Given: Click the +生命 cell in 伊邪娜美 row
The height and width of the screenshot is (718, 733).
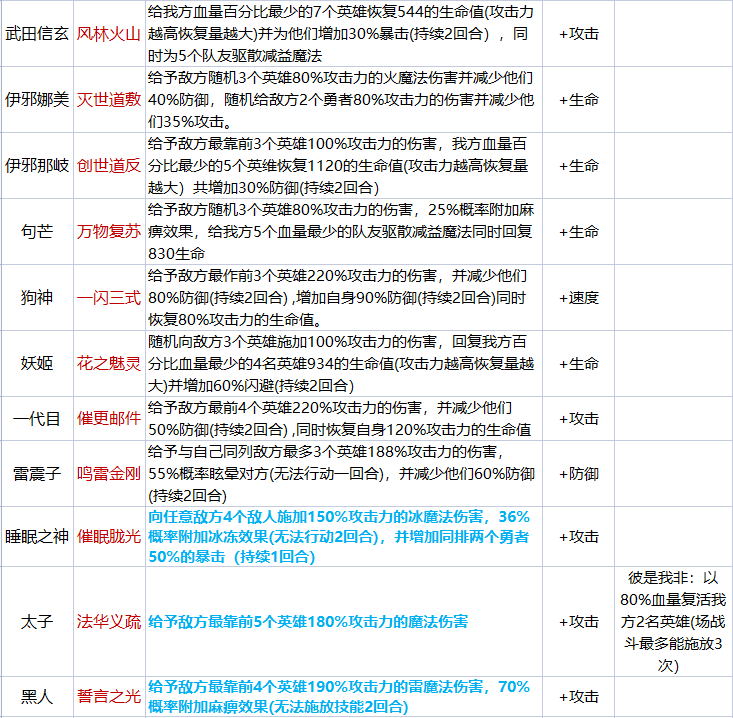Looking at the screenshot, I should tap(579, 100).
